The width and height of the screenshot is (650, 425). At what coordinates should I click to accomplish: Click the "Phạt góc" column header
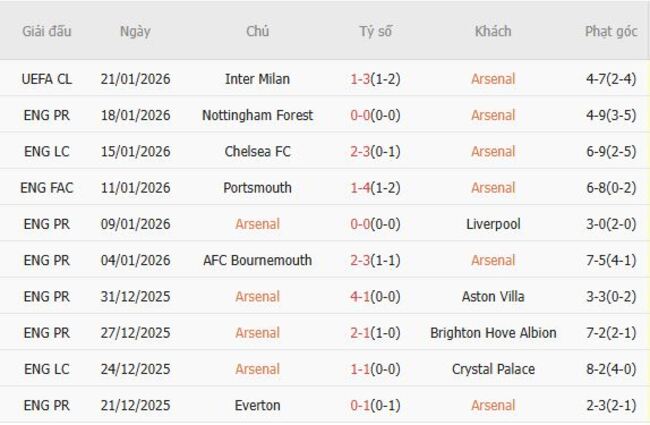pos(611,31)
